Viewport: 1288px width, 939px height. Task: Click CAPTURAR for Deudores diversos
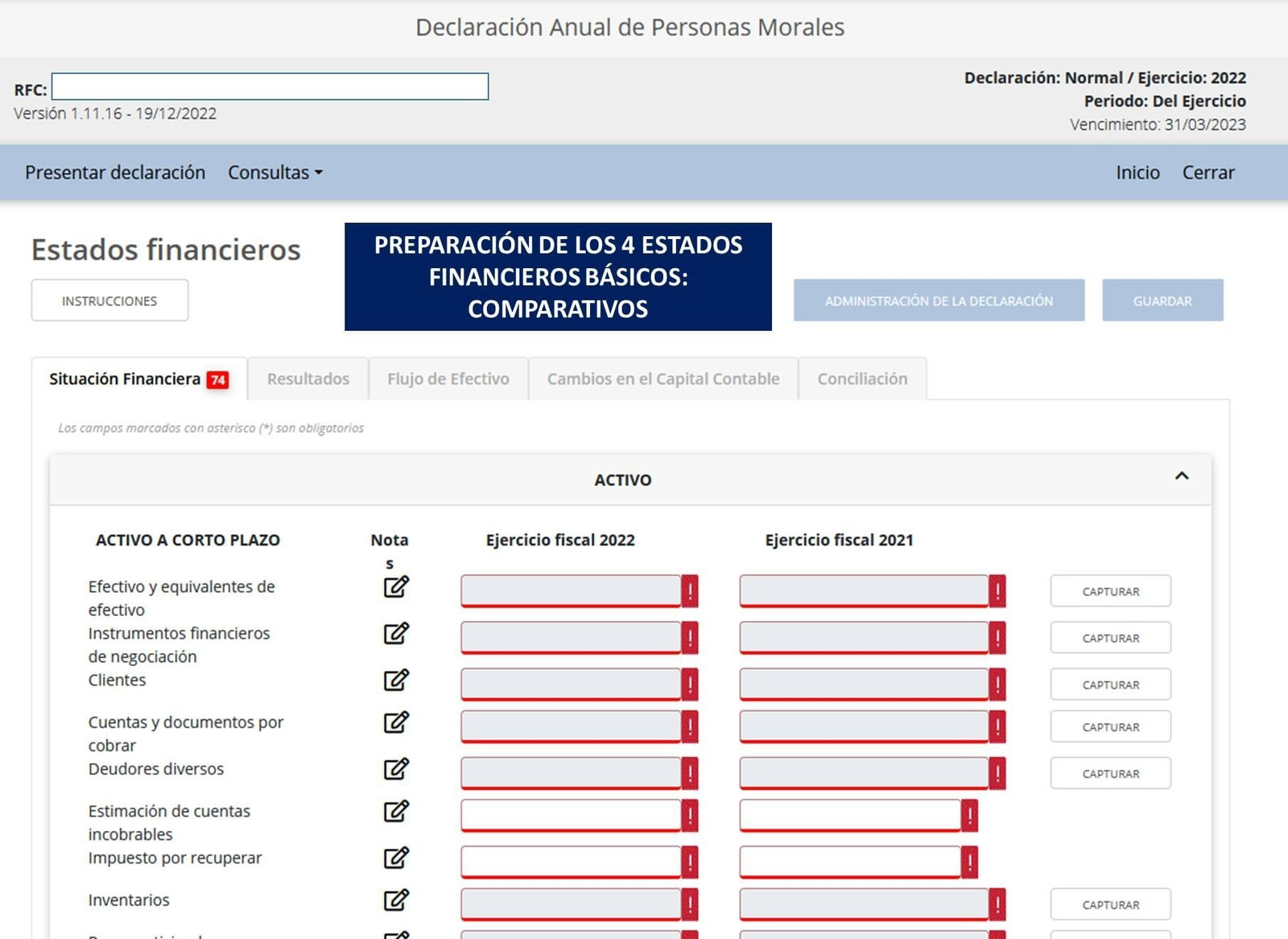coord(1110,773)
